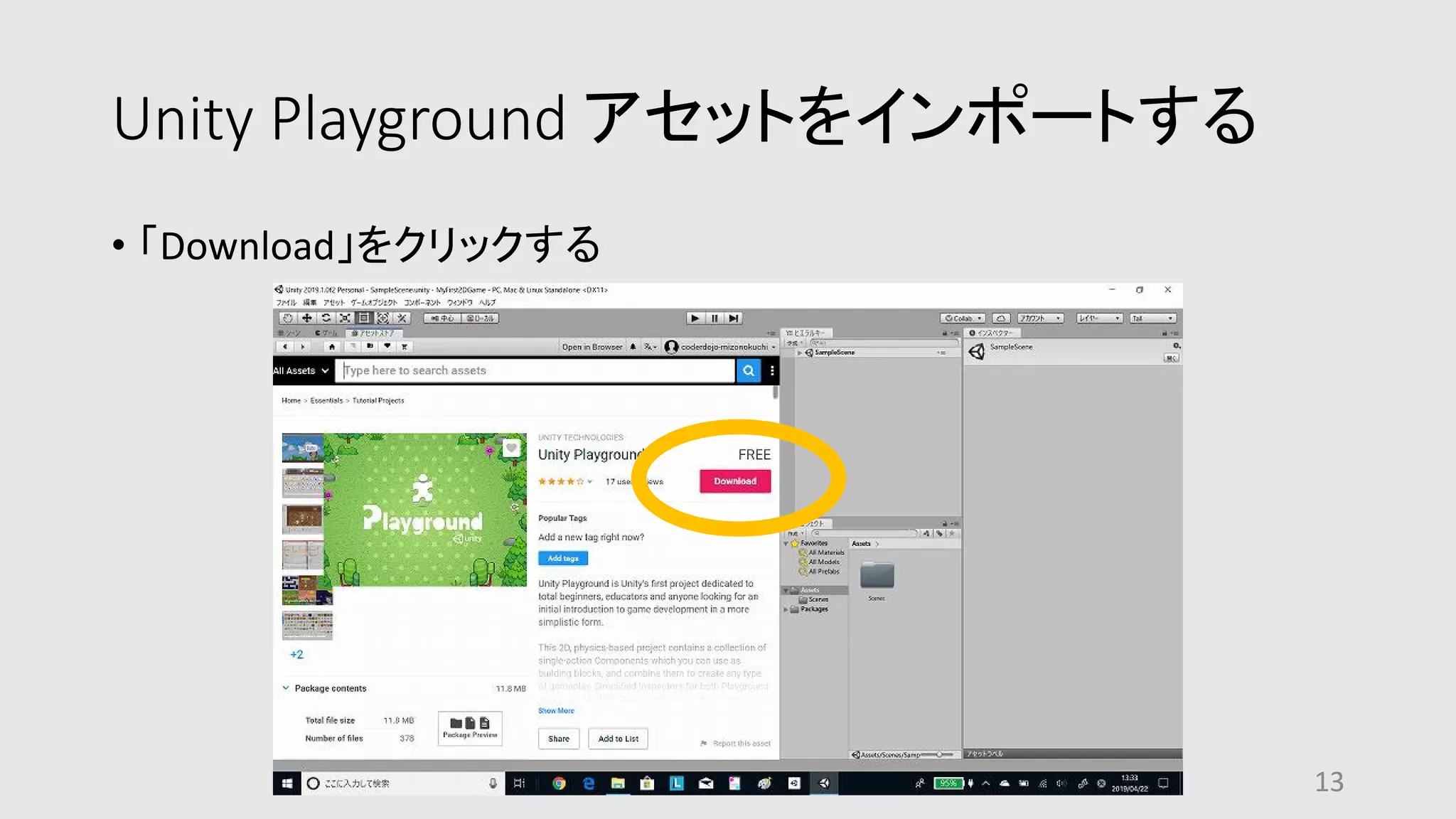Viewport: 1456px width, 819px height.
Task: Click the Essentials breadcrumb link
Action: coord(326,400)
